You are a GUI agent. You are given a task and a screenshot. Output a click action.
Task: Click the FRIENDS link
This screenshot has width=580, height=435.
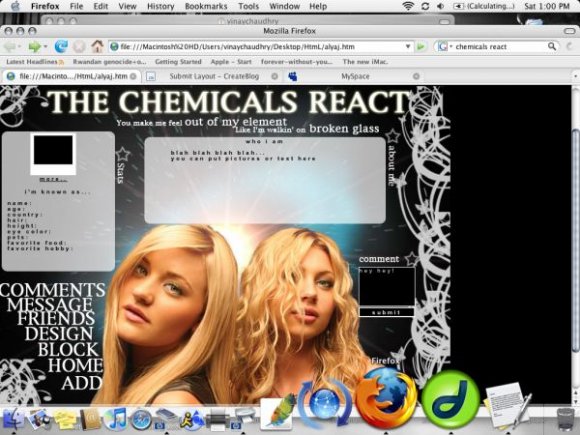[56, 319]
